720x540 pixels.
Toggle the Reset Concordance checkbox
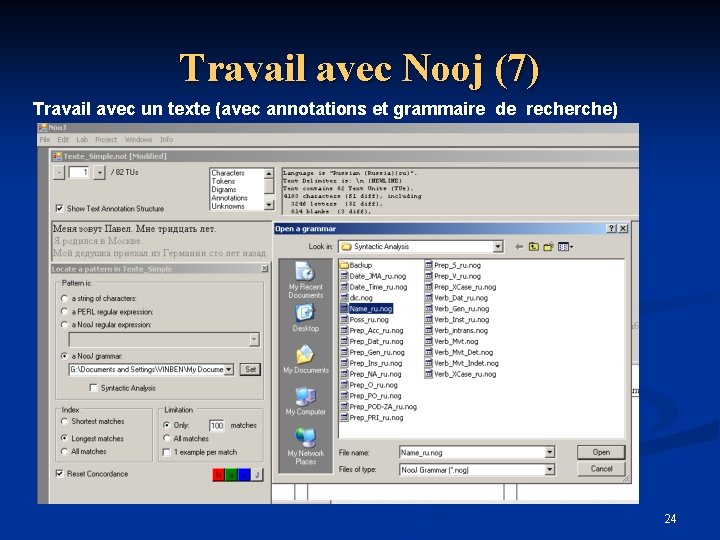tap(59, 473)
